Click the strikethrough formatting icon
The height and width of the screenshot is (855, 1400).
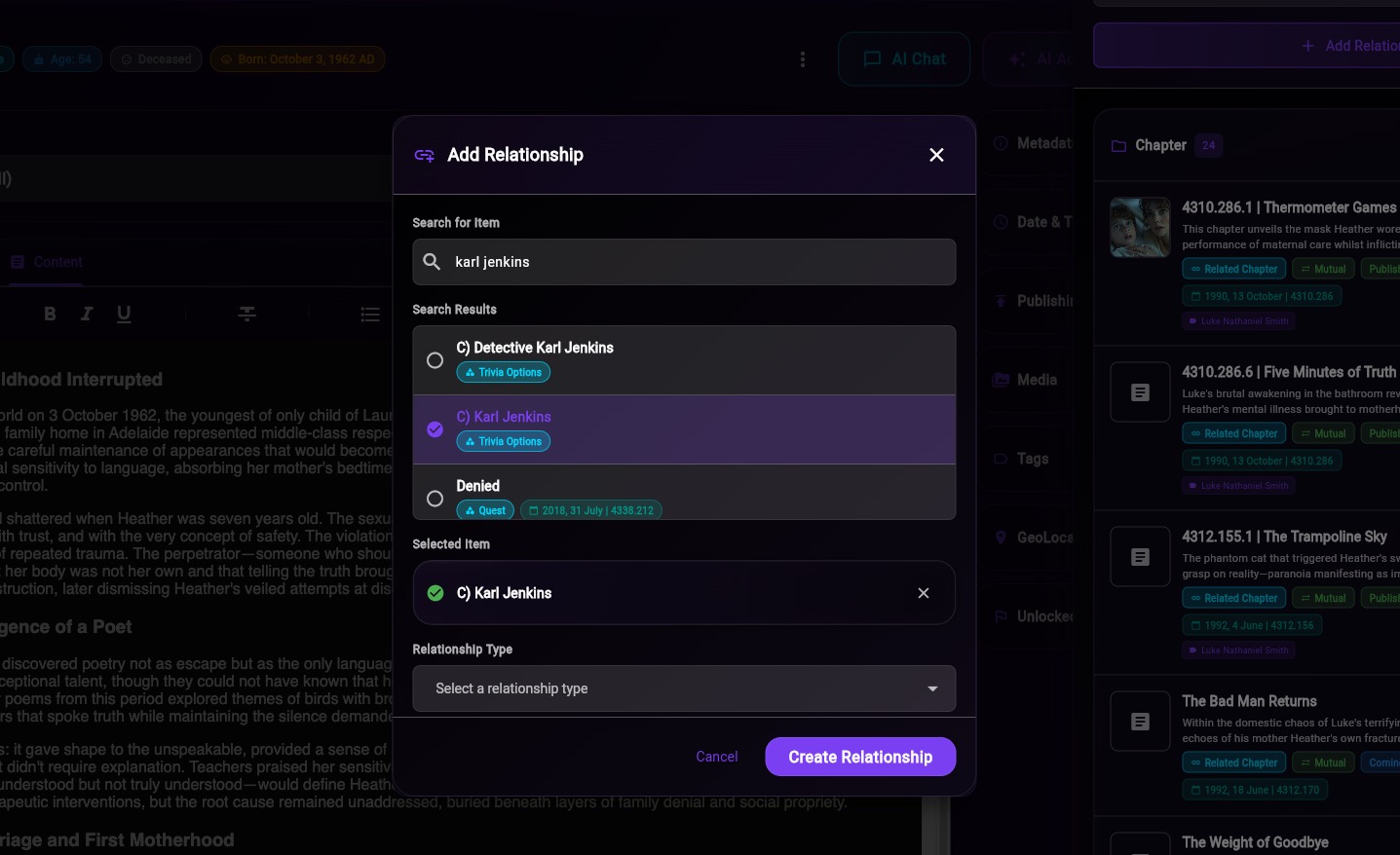coord(247,314)
